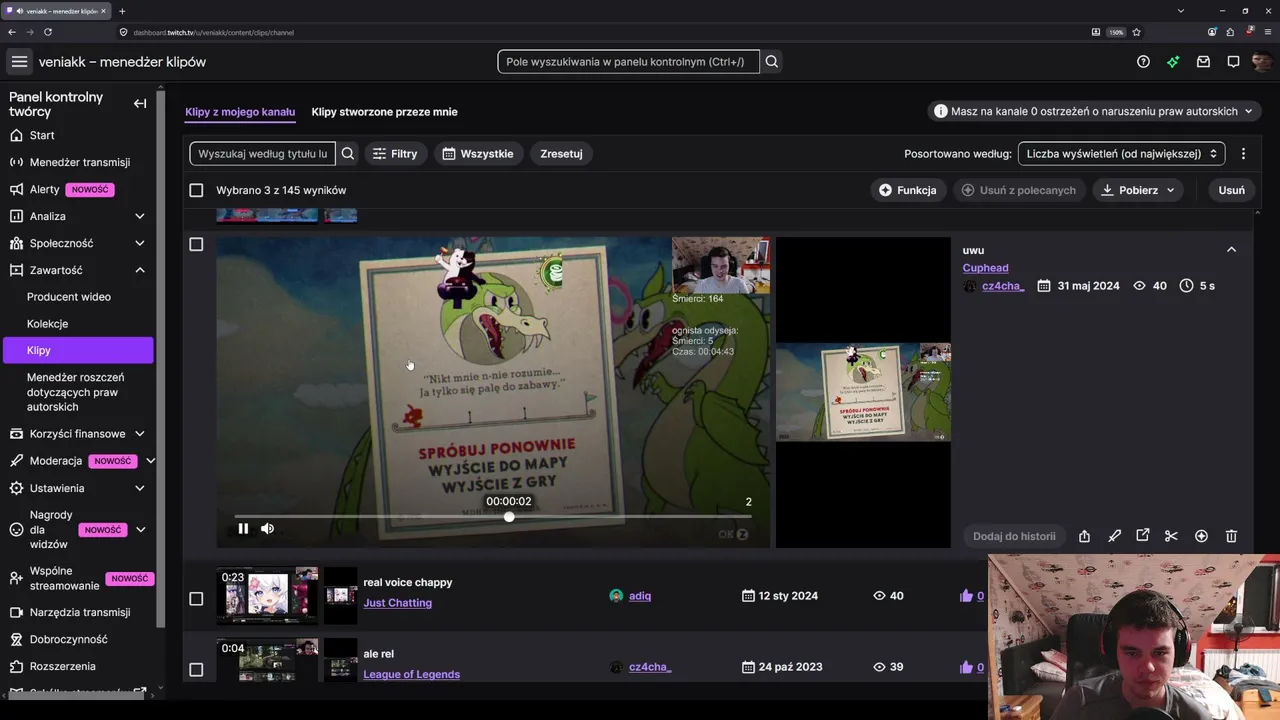Collapse the Zawartość sidebar section
Screen dimensions: 1280x720
click(x=140, y=270)
